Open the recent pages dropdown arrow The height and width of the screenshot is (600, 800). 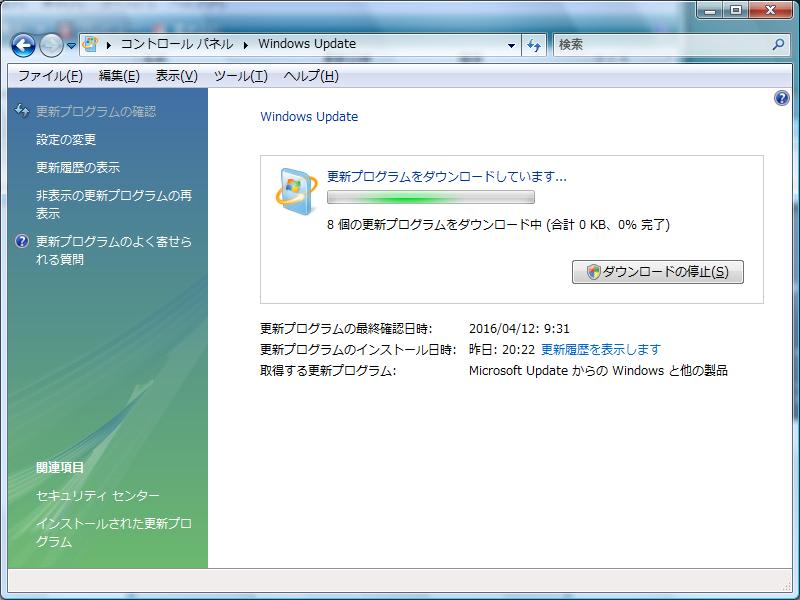click(x=72, y=46)
